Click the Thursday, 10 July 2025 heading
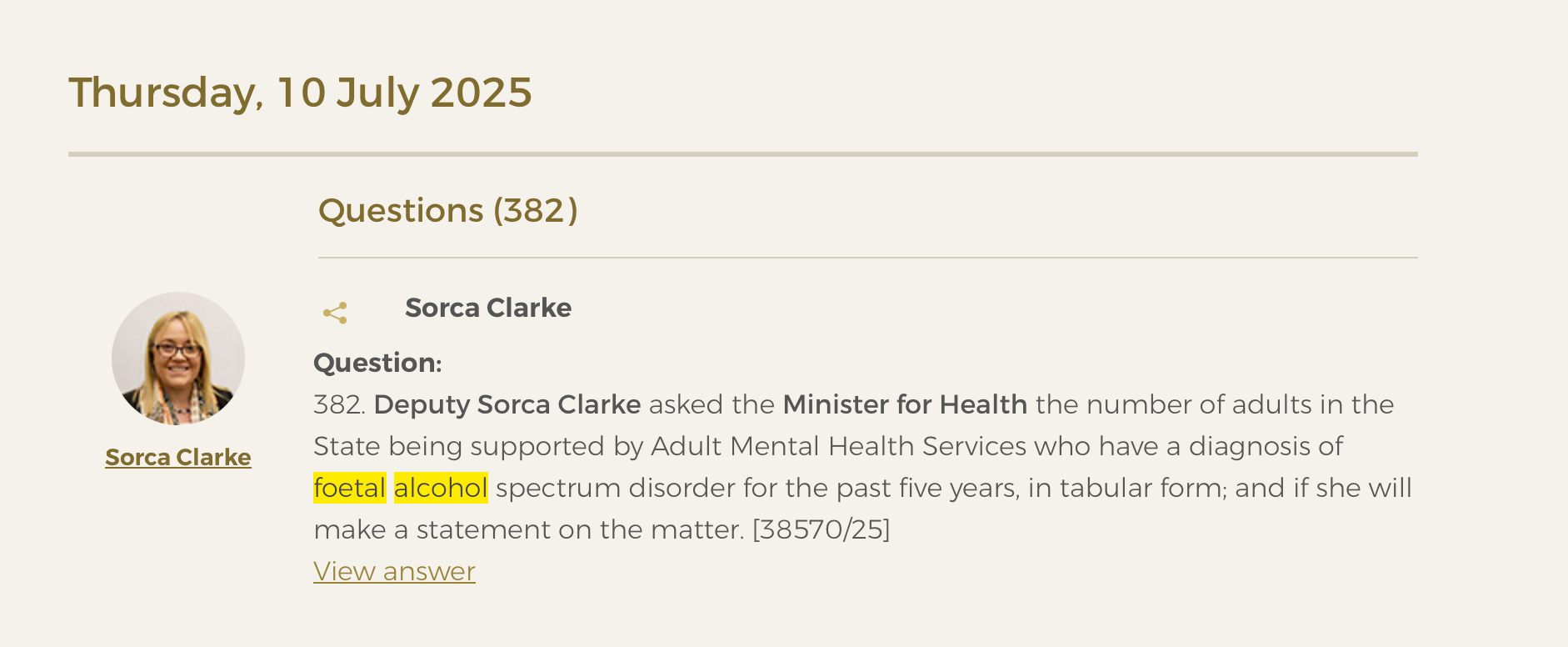Screen dimensions: 1568x647 300,93
